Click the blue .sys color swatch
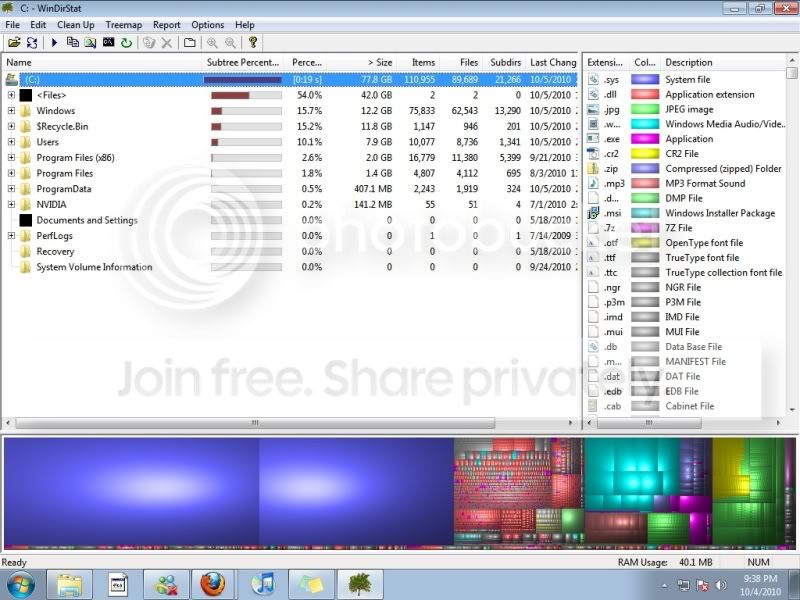 pos(645,80)
